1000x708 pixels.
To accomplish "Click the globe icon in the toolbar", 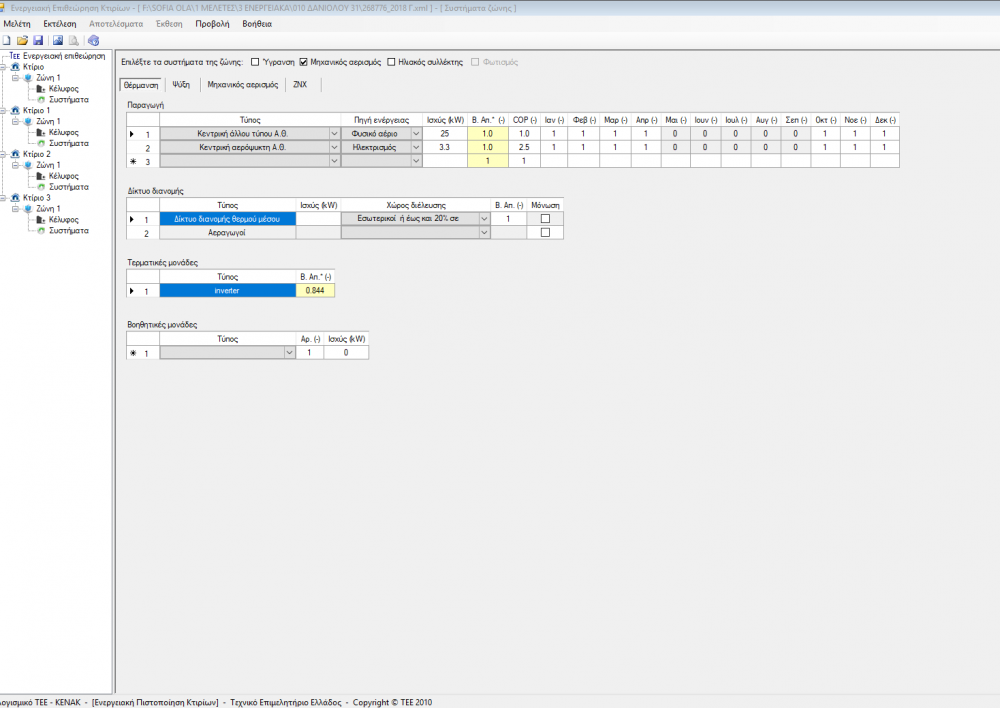I will click(x=94, y=40).
